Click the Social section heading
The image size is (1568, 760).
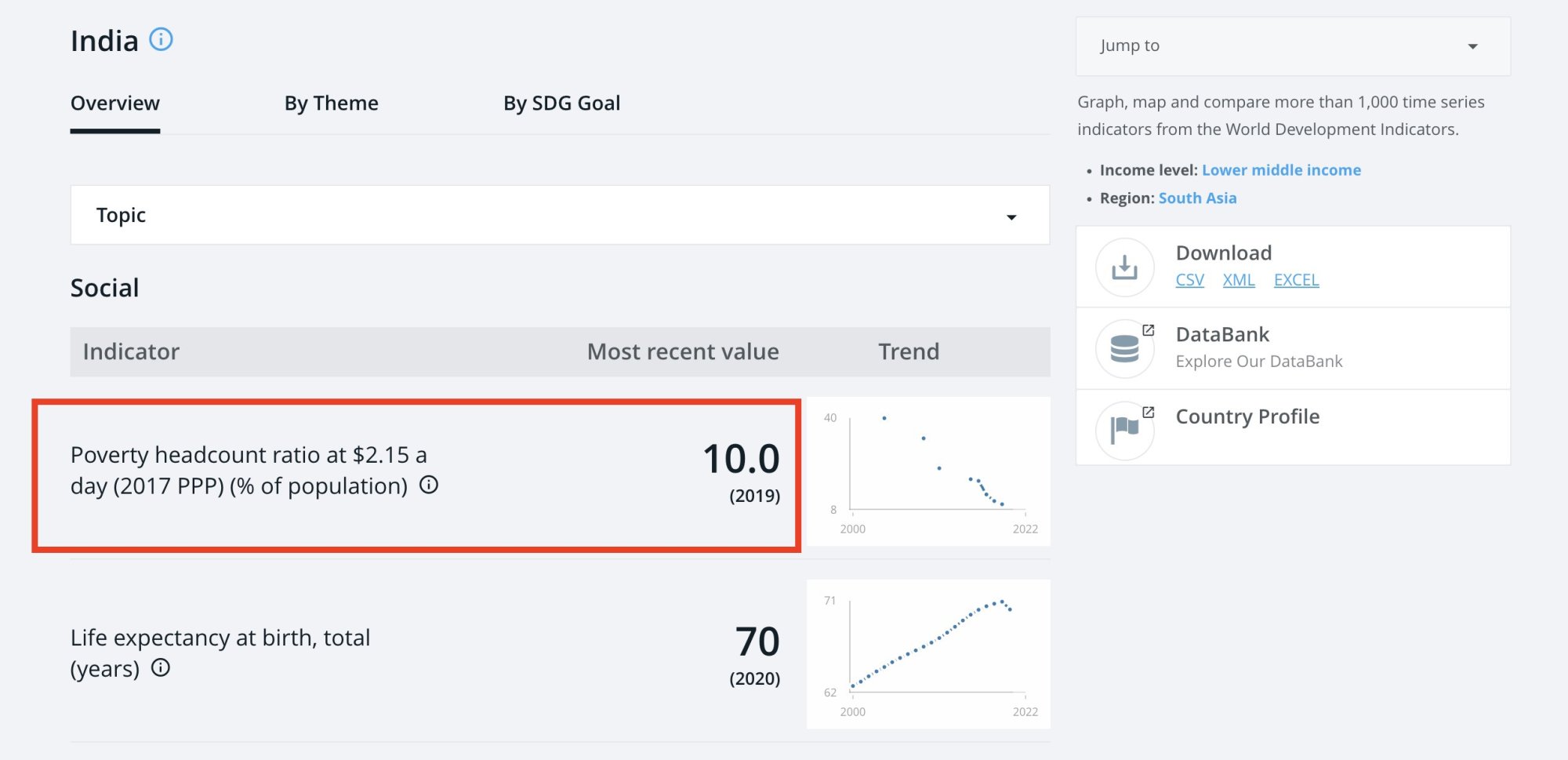(104, 288)
